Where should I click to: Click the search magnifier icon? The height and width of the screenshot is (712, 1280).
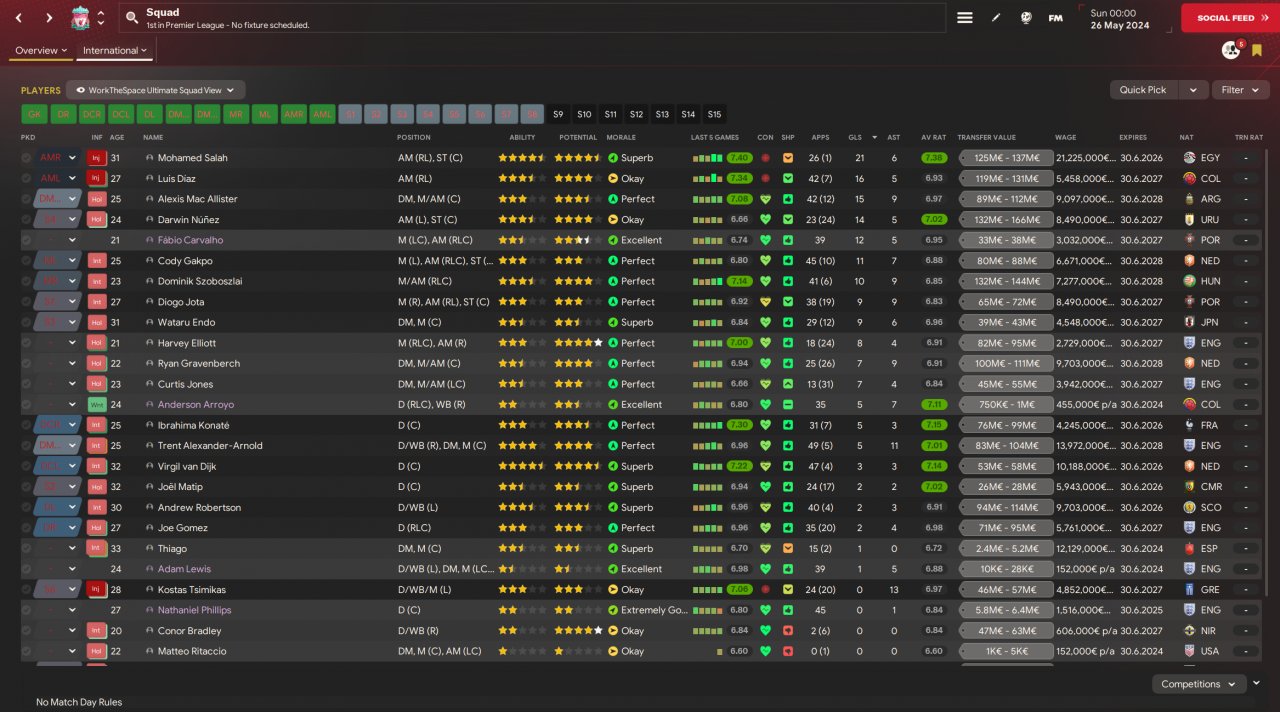(131, 18)
